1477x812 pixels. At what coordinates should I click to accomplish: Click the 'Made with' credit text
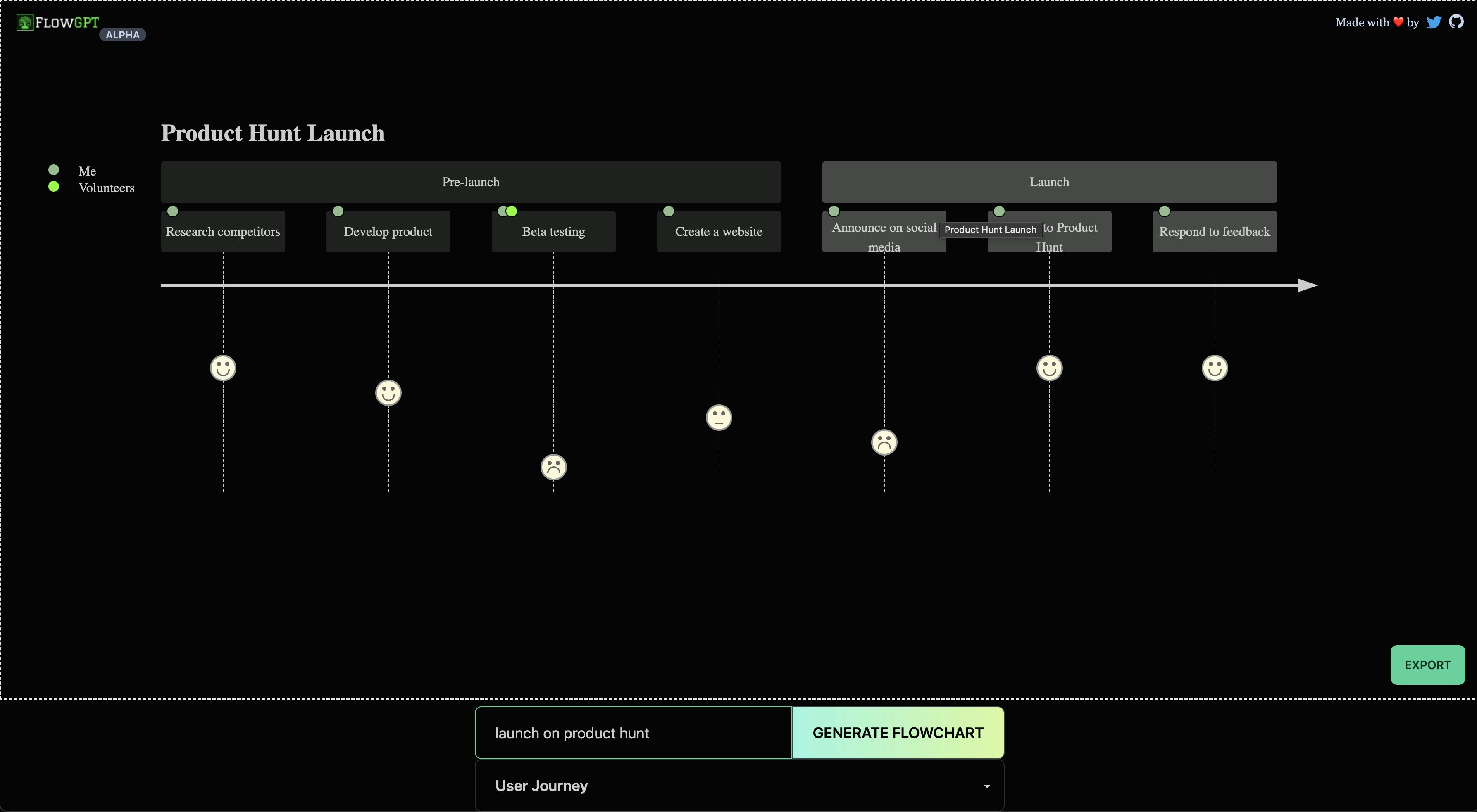point(1362,22)
